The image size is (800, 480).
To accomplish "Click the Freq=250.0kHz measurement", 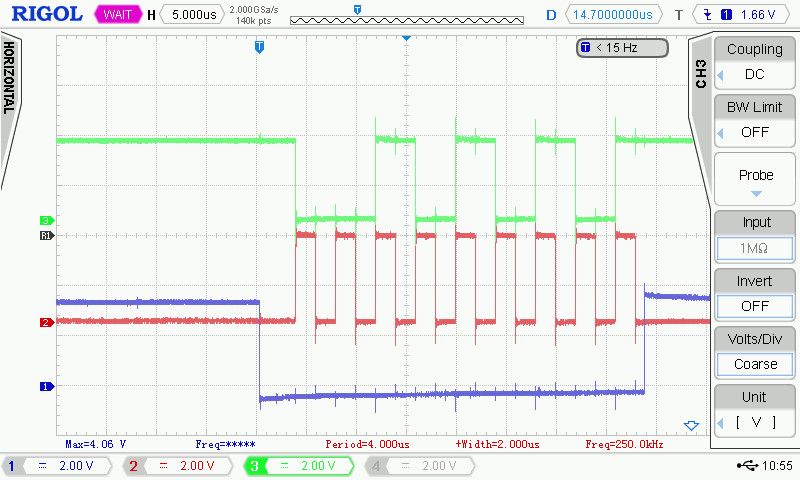I will (x=624, y=444).
